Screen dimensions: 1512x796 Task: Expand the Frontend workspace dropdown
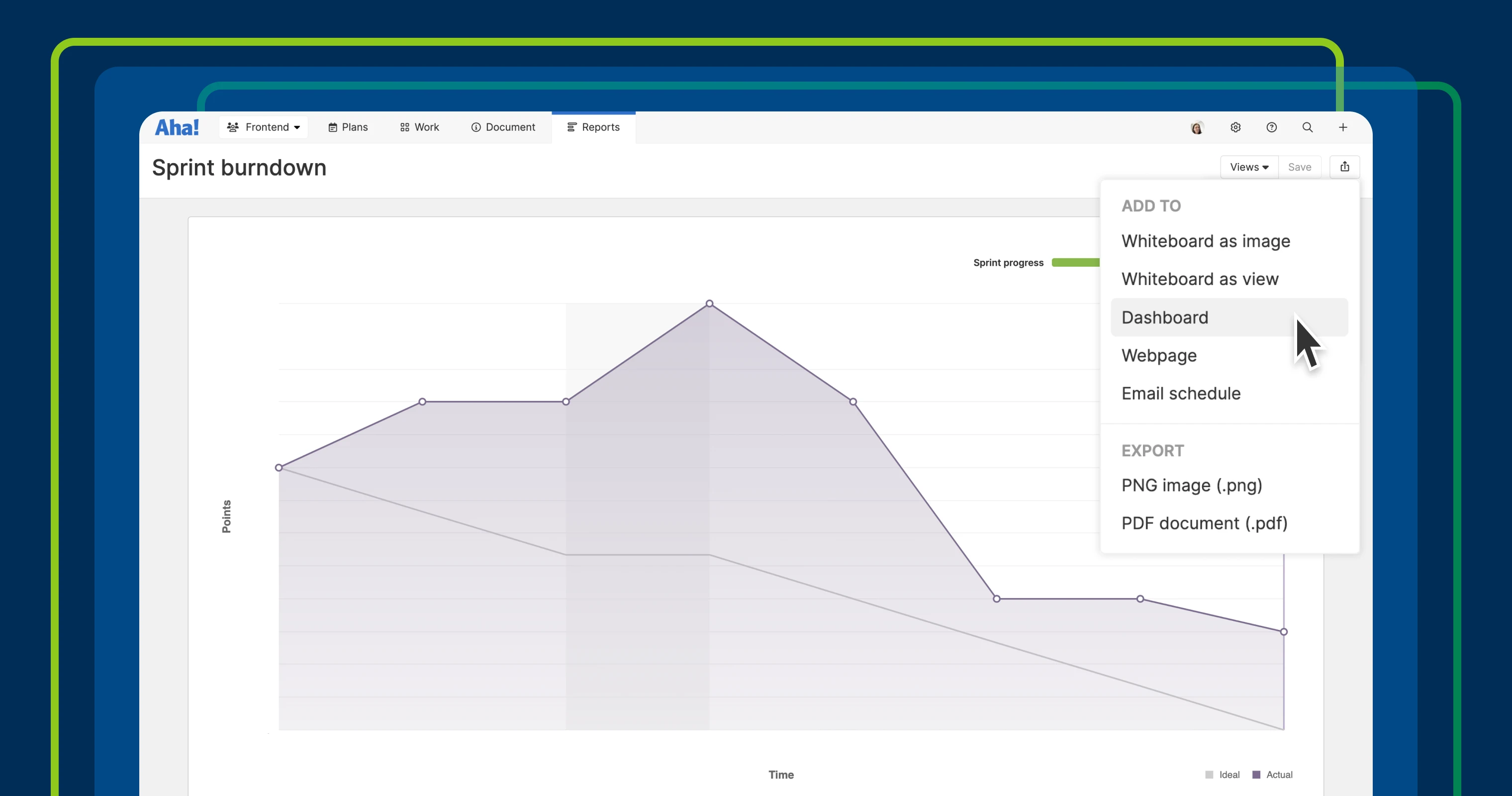click(x=264, y=127)
